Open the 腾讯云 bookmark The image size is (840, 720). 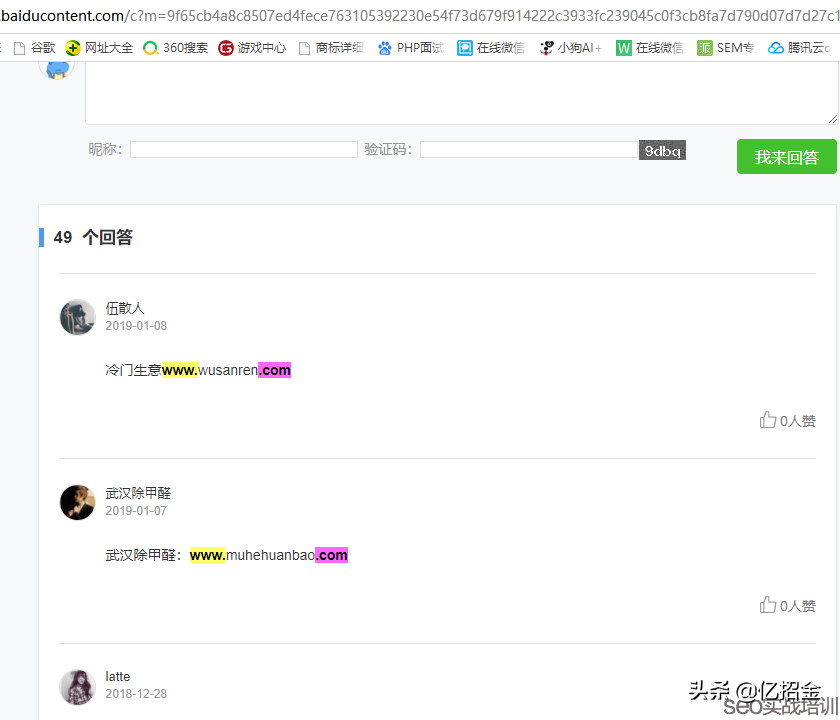click(x=799, y=48)
